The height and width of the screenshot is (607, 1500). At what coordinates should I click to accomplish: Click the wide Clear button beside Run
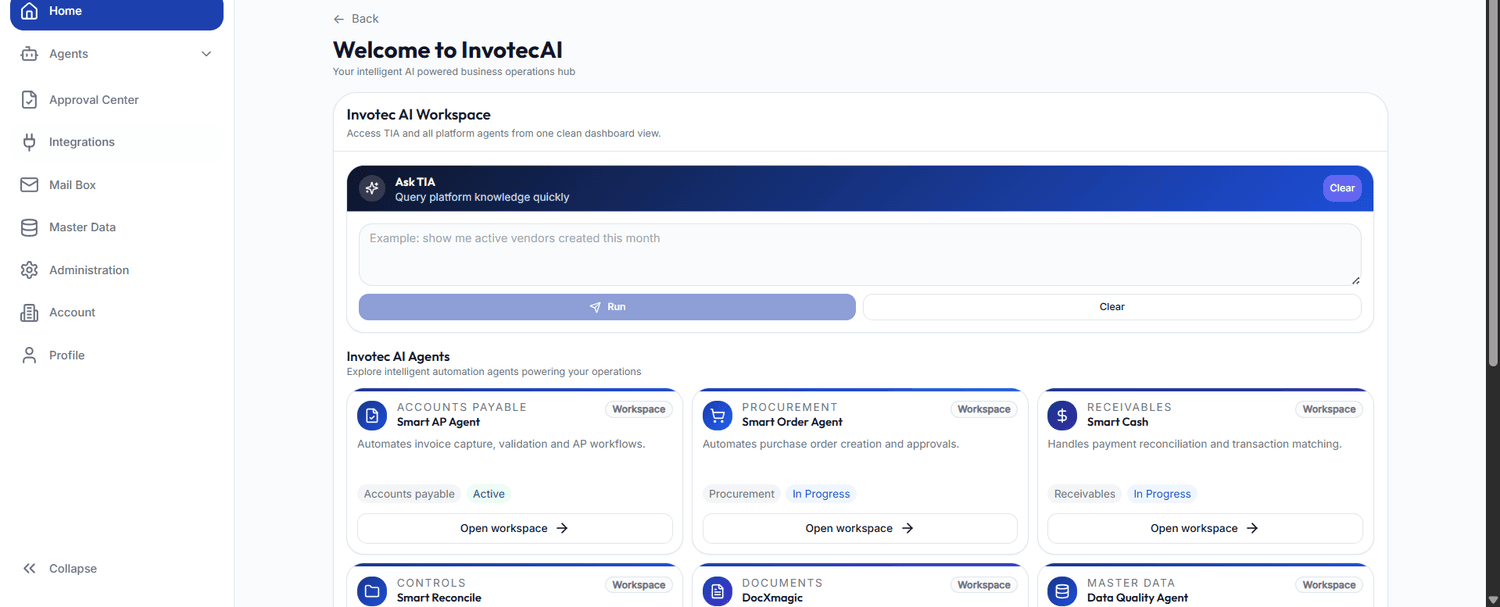1112,307
